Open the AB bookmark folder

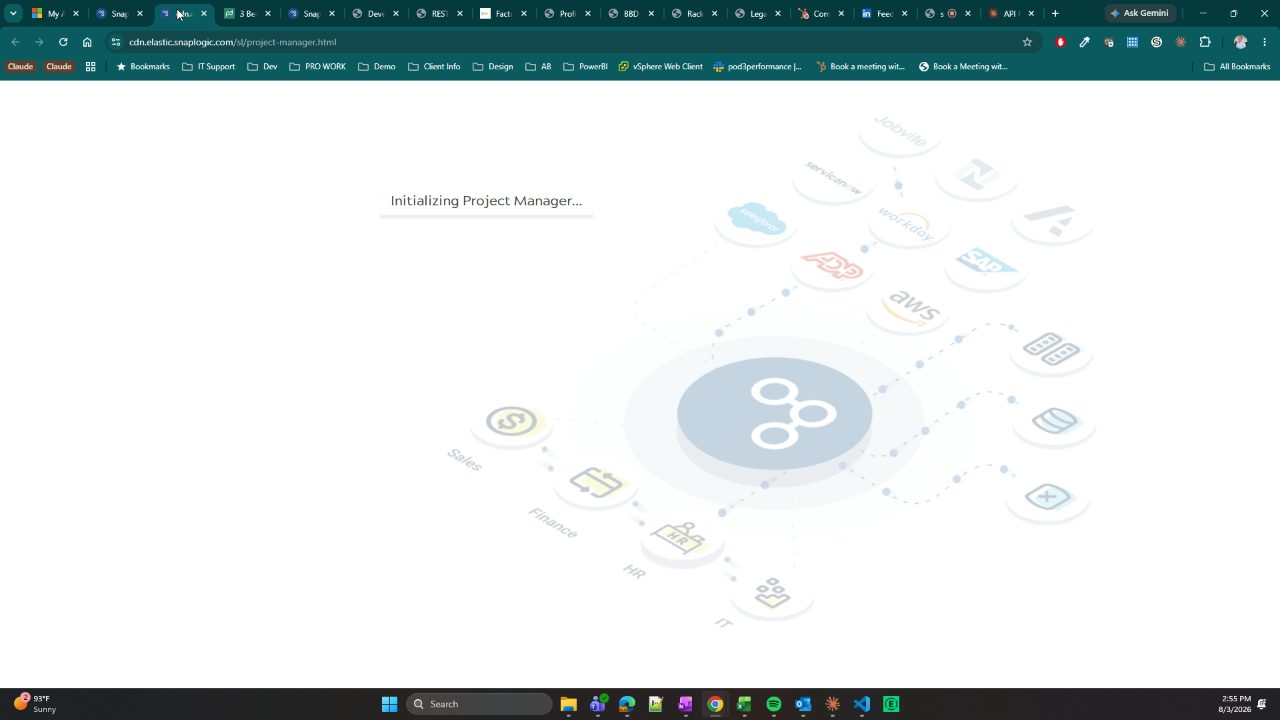pyautogui.click(x=538, y=66)
